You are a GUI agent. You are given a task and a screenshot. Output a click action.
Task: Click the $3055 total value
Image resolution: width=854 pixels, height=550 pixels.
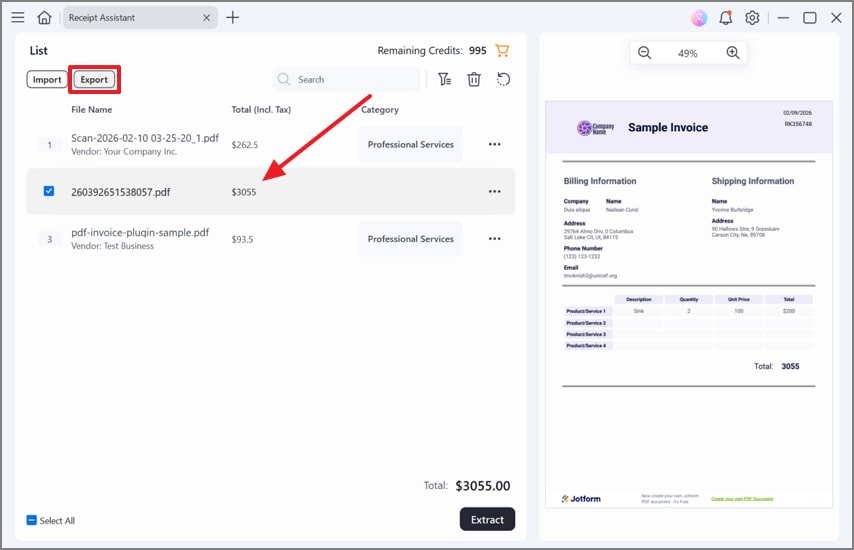(243, 192)
